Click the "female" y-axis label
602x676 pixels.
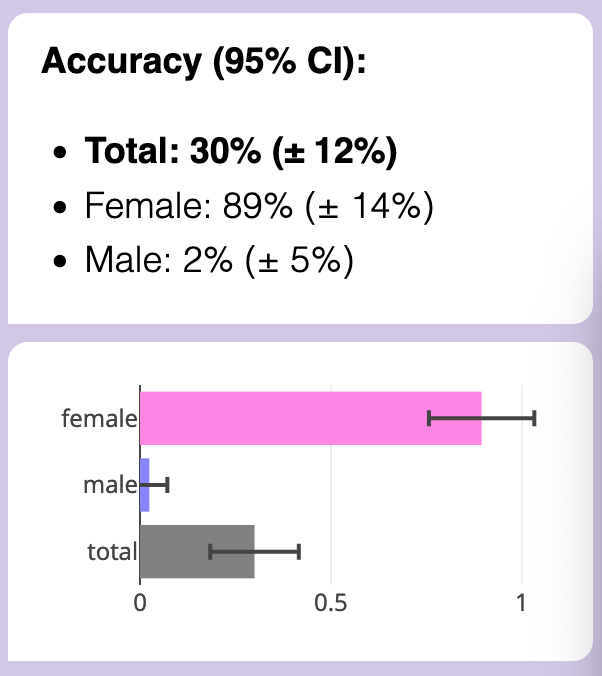click(98, 418)
